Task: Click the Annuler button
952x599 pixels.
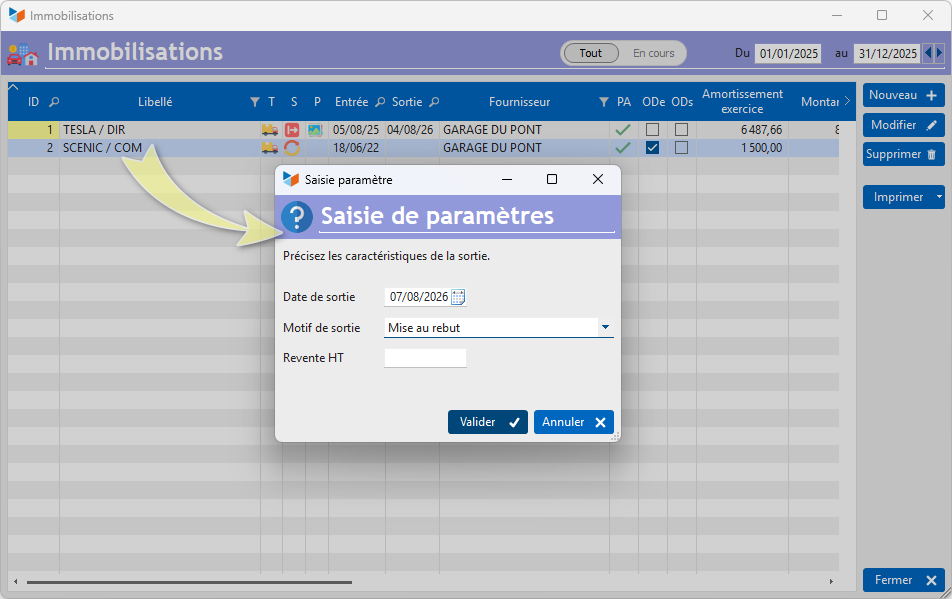Action: click(x=574, y=422)
